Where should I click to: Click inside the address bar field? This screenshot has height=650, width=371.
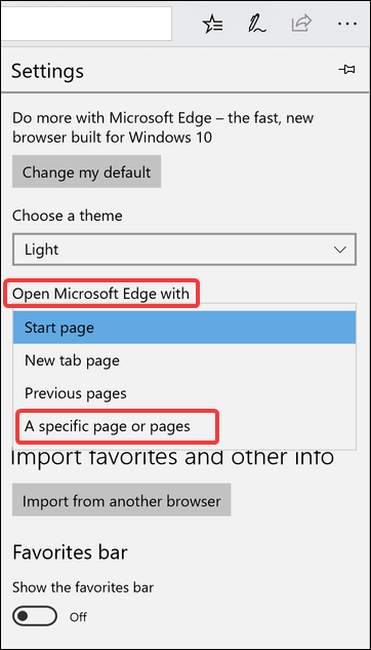pos(86,23)
